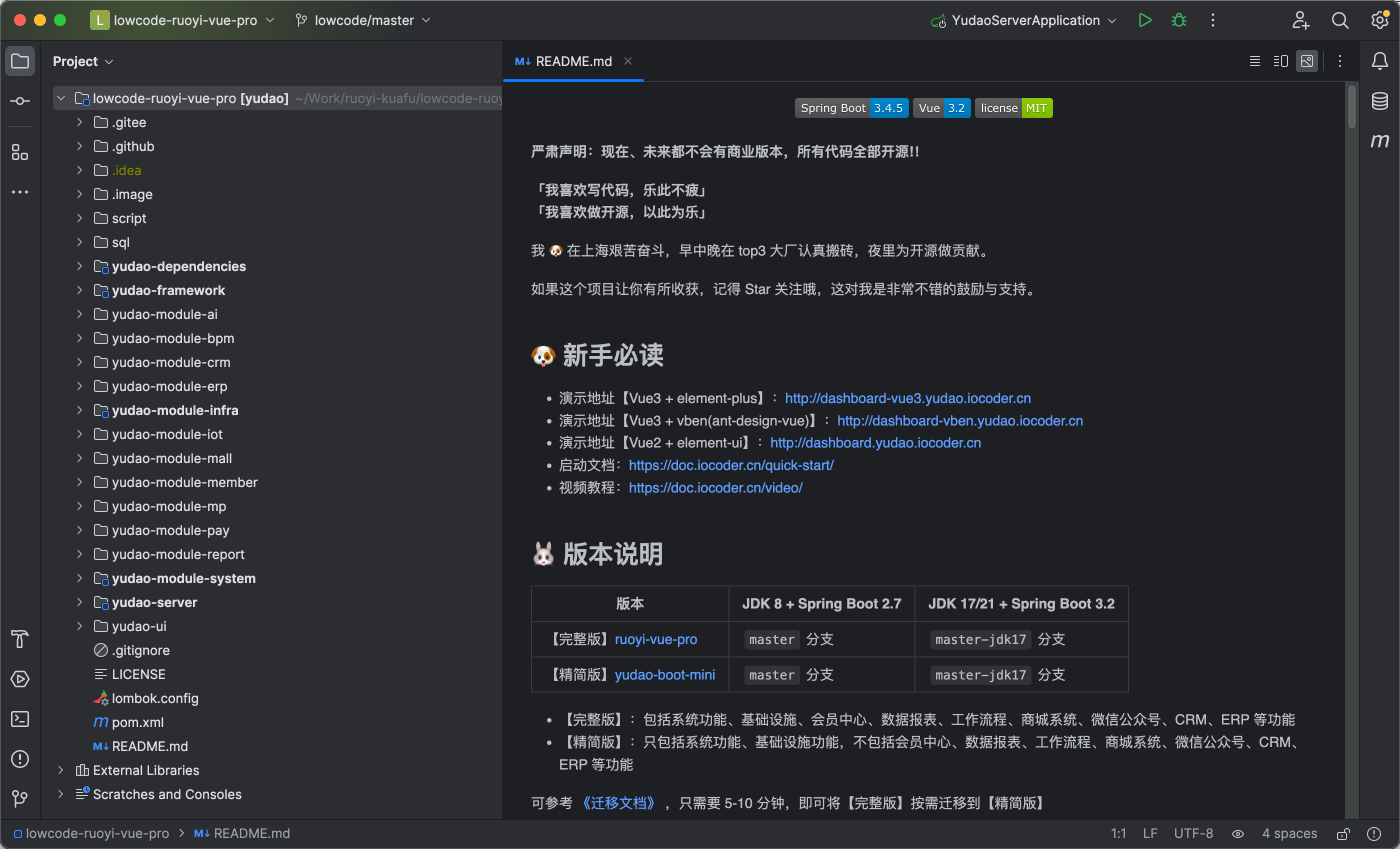Image resolution: width=1400 pixels, height=849 pixels.
Task: Start debugging with the bug icon
Action: pos(1178,20)
